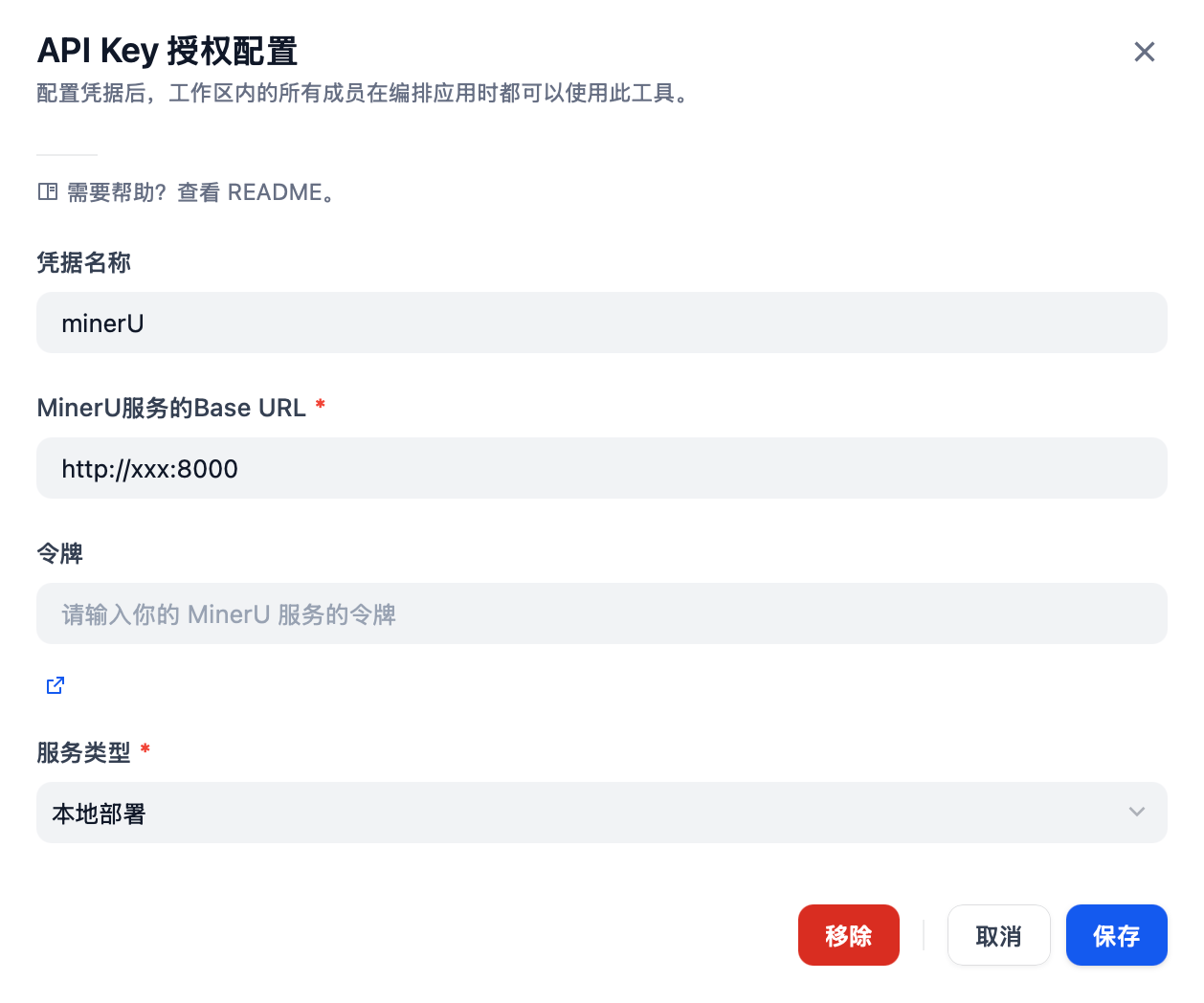Open the external link icon below token field
The image size is (1204, 1003).
click(56, 685)
